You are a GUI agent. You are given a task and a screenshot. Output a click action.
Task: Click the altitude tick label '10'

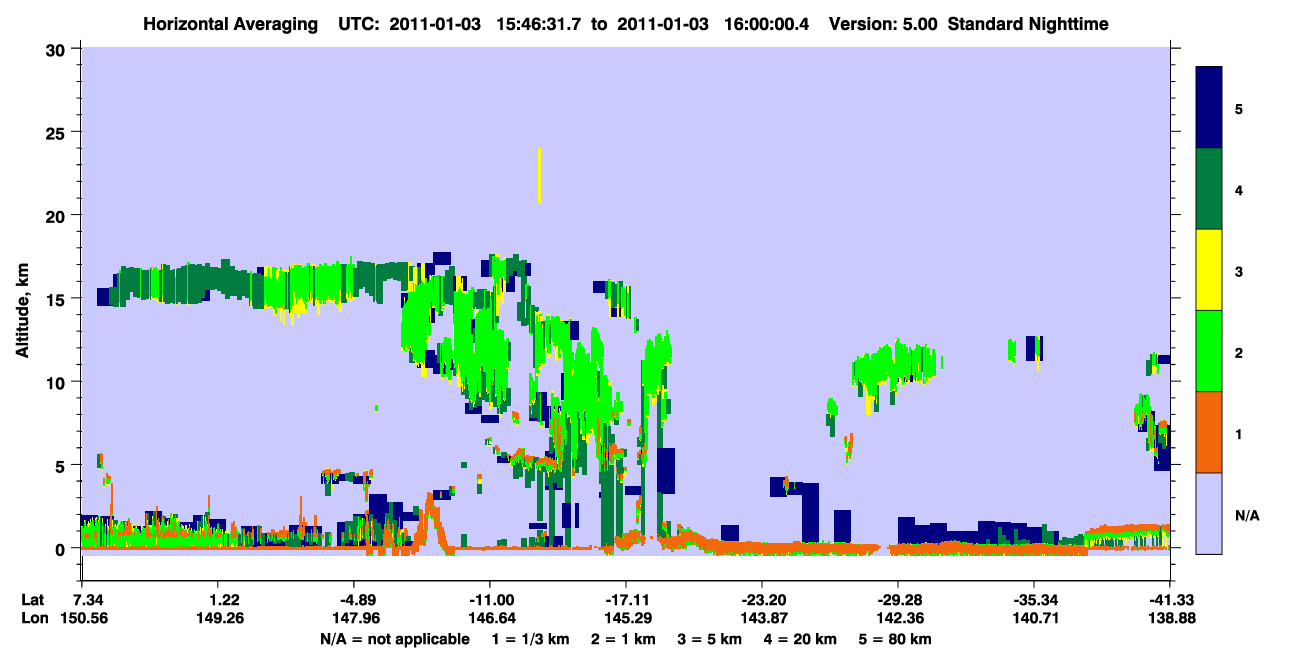[58, 382]
